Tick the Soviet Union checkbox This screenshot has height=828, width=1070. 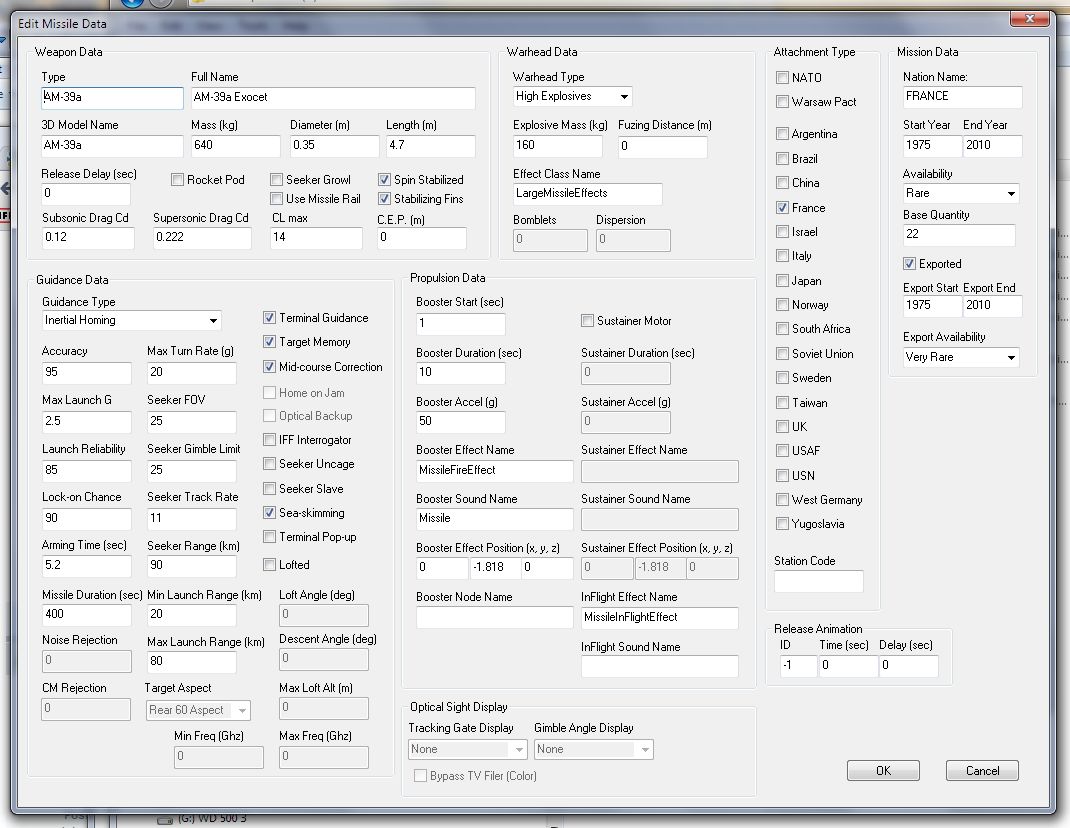pyautogui.click(x=783, y=354)
